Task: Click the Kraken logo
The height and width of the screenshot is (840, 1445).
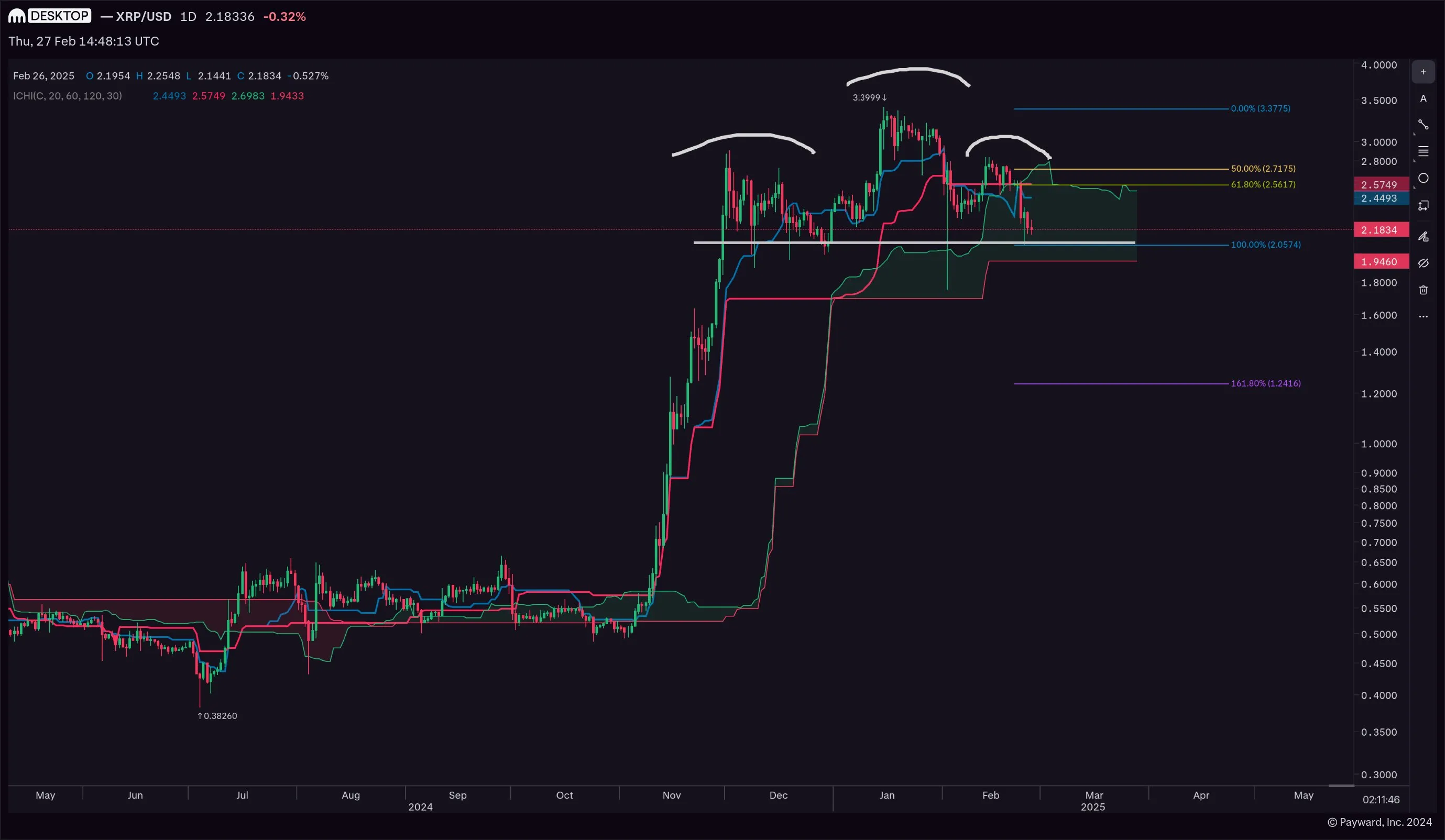Action: (17, 16)
